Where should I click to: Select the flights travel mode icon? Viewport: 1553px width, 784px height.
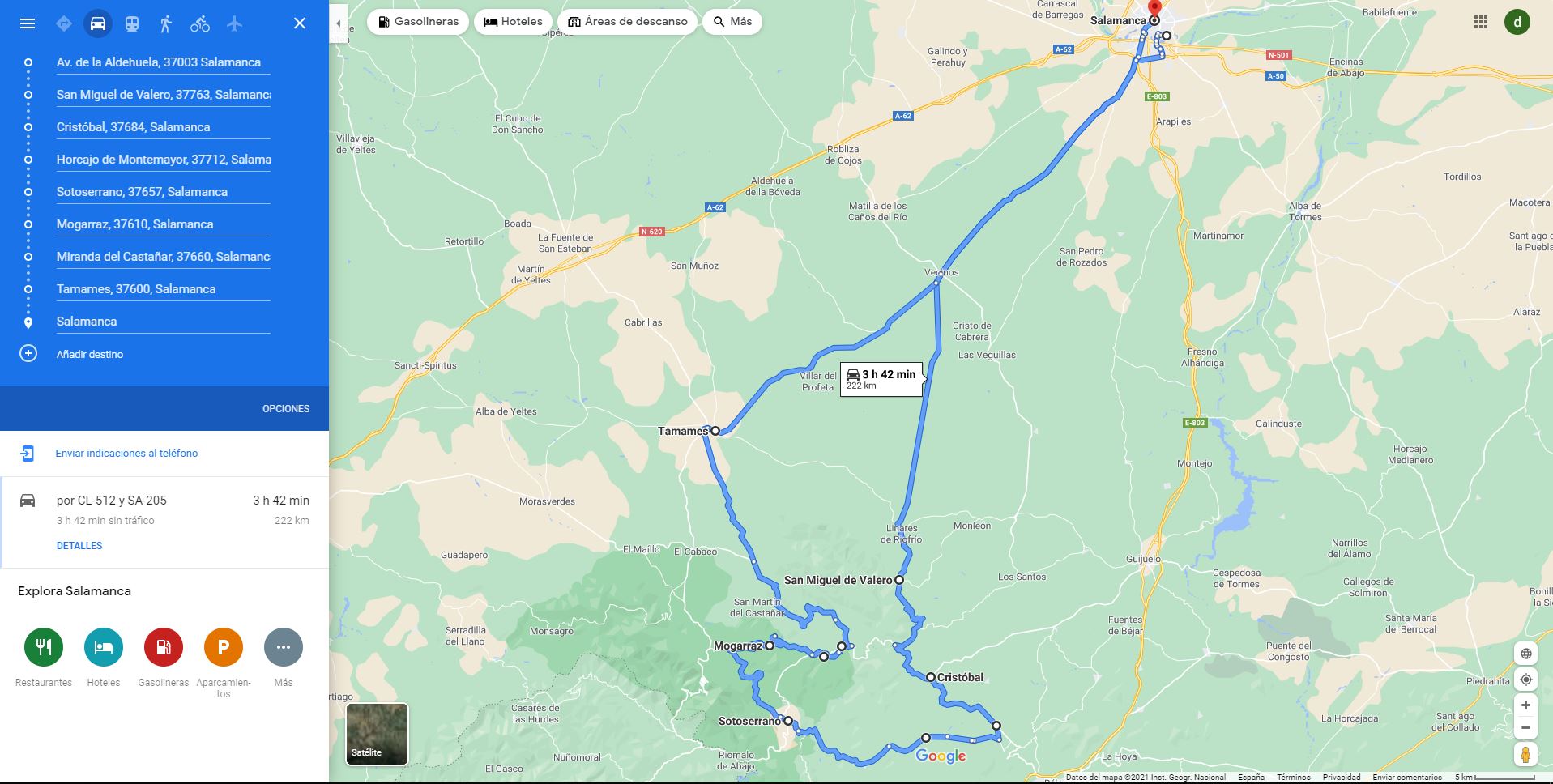235,23
